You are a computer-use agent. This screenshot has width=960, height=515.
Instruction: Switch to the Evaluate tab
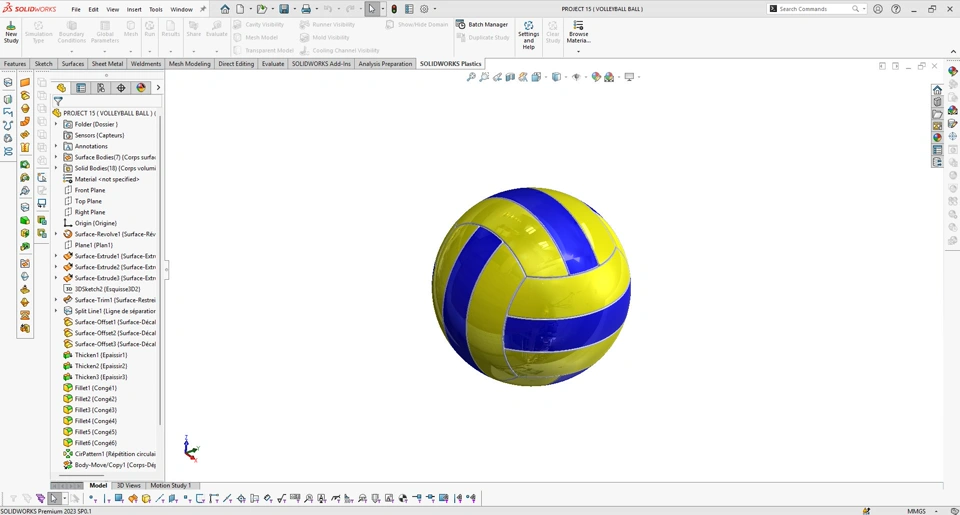273,64
